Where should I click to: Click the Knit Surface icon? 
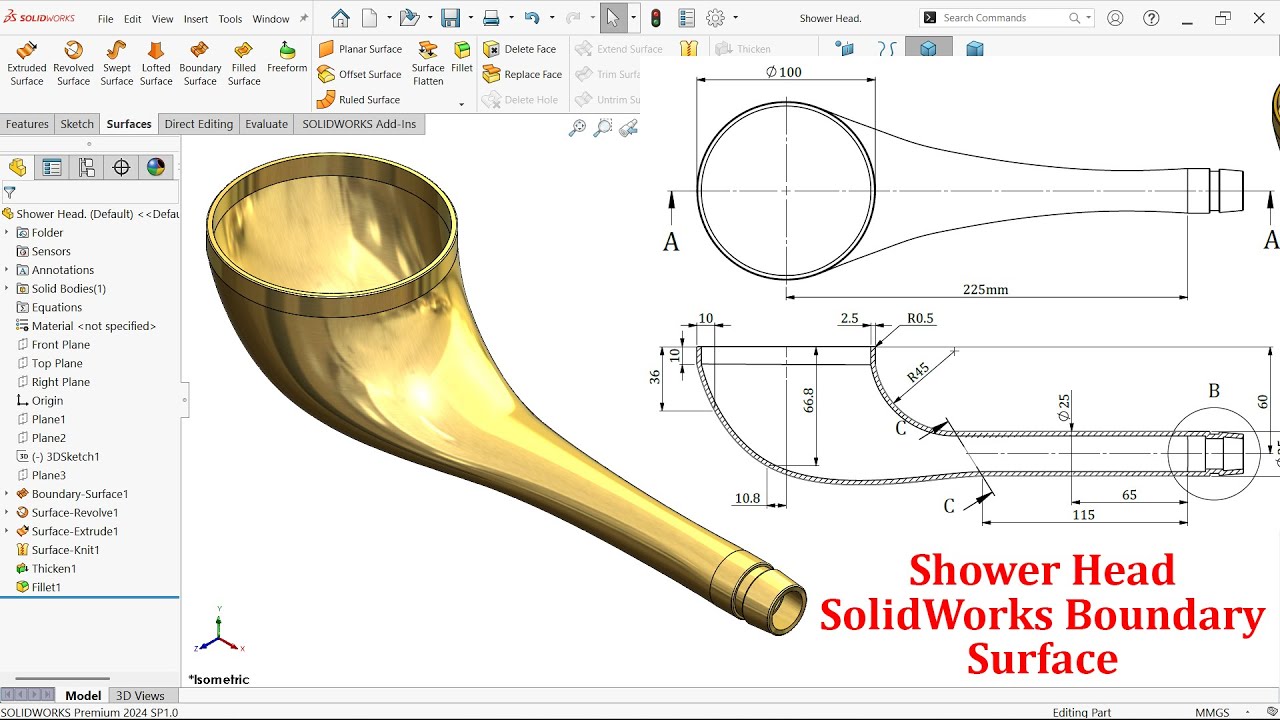[x=689, y=48]
